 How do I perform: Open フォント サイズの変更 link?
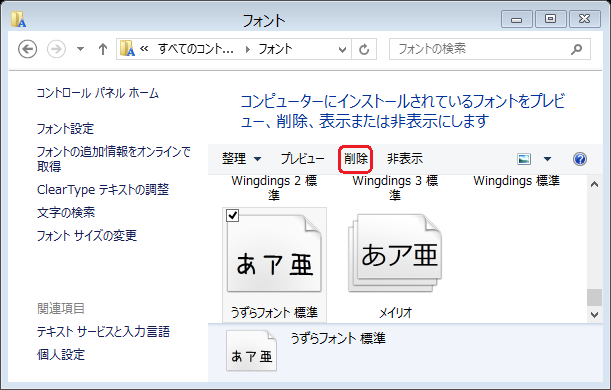point(87,235)
